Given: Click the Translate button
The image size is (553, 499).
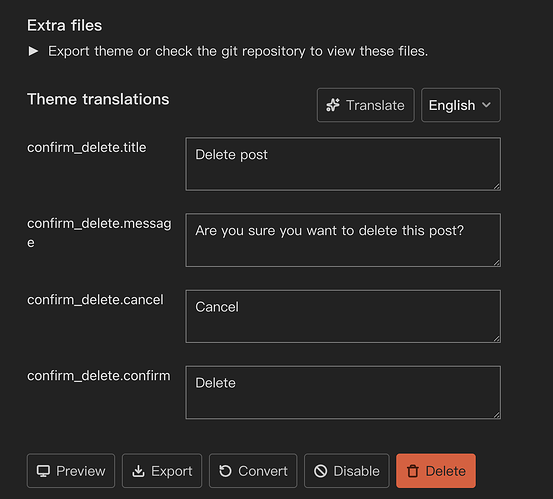Looking at the screenshot, I should pyautogui.click(x=365, y=105).
